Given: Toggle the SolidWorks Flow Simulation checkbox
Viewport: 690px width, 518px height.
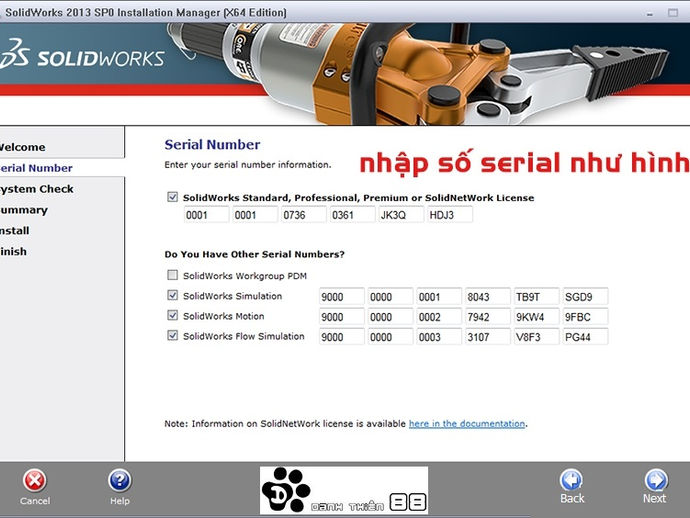Looking at the screenshot, I should 172,336.
